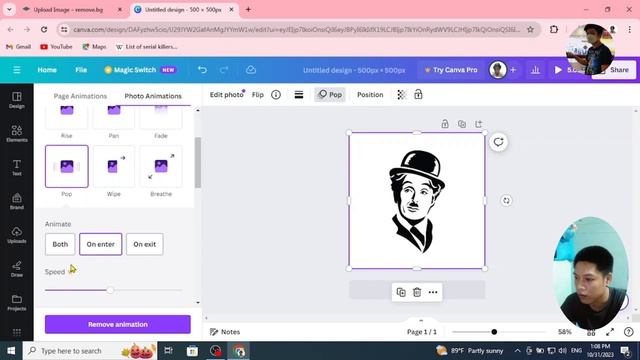Screen dimensions: 640x360
Task: Open the Design sidebar panel
Action: [17, 100]
